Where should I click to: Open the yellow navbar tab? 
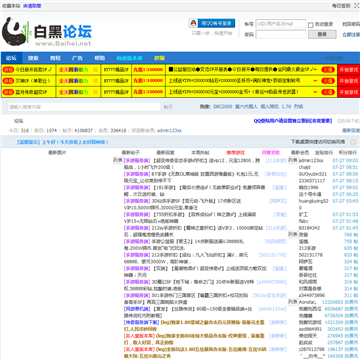pyautogui.click(x=159, y=58)
